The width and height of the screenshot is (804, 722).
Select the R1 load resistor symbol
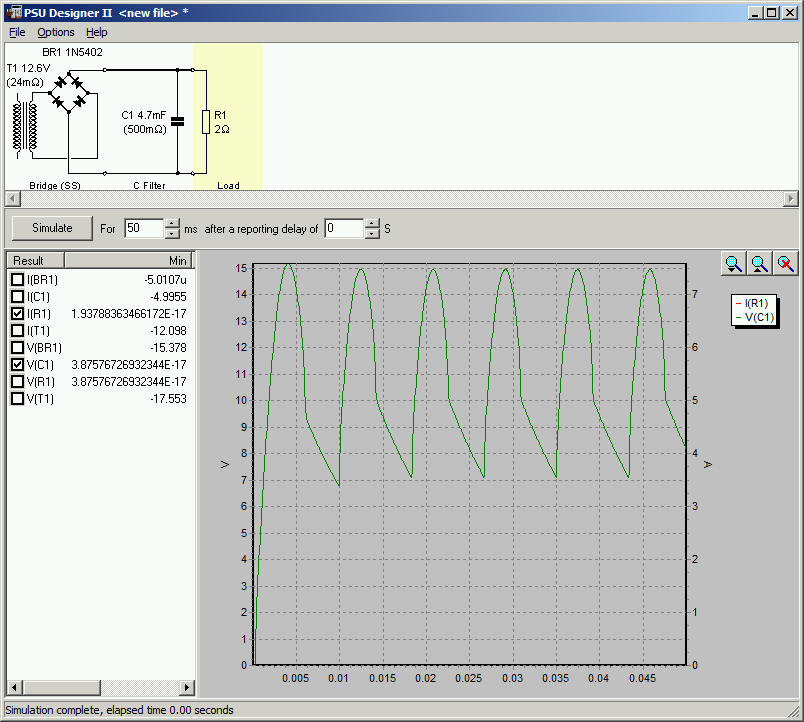tap(206, 122)
